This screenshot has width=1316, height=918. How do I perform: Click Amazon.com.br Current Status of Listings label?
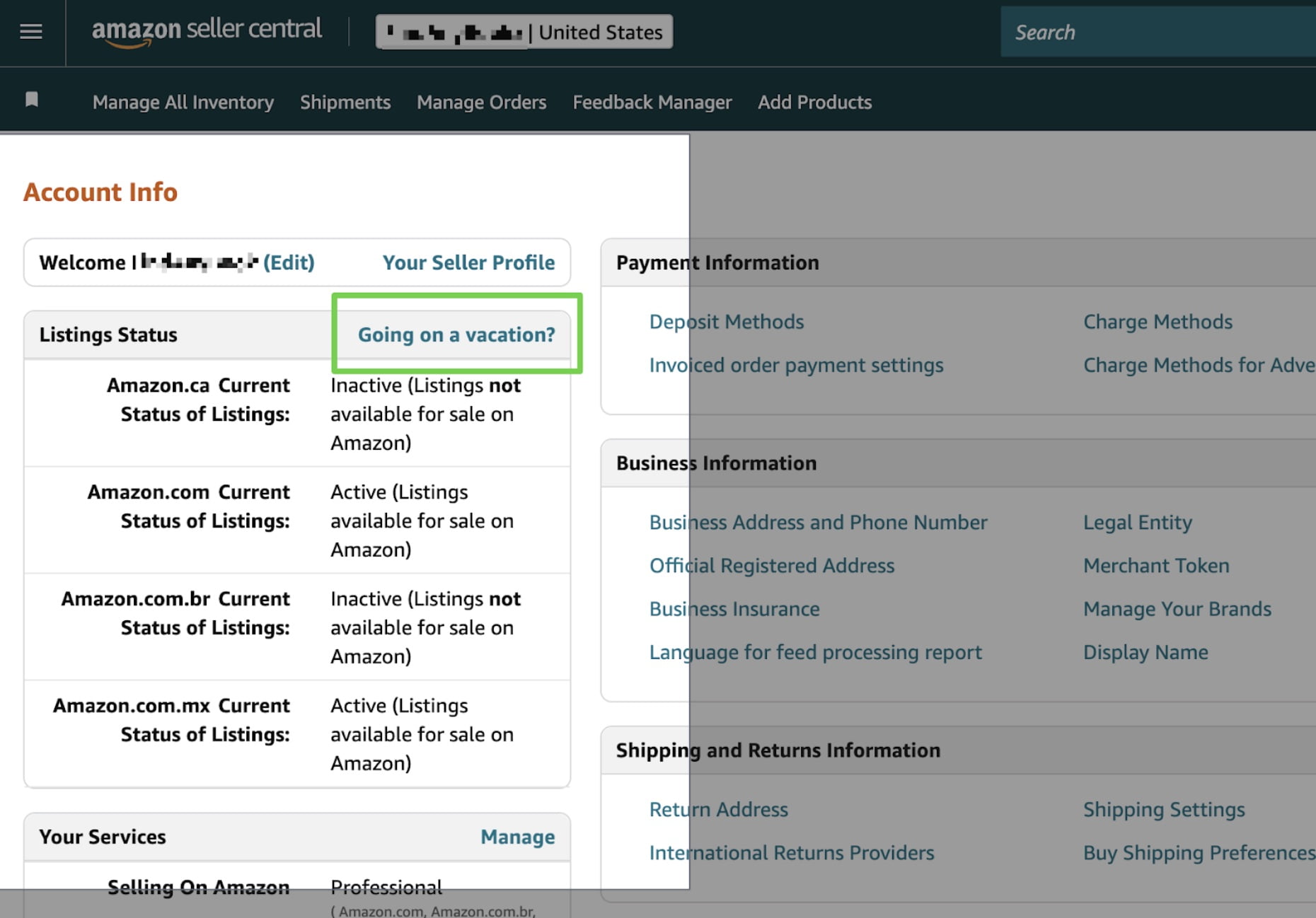point(175,613)
